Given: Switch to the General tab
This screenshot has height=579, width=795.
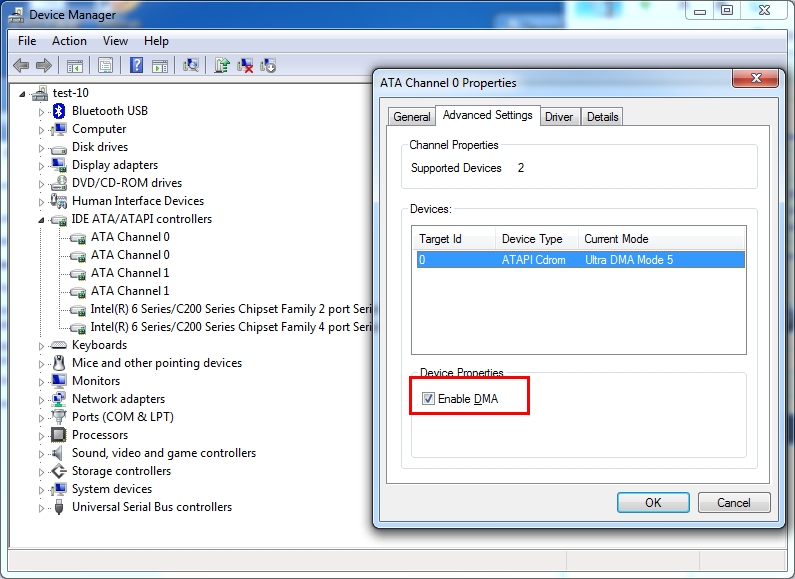Looking at the screenshot, I should [x=412, y=117].
